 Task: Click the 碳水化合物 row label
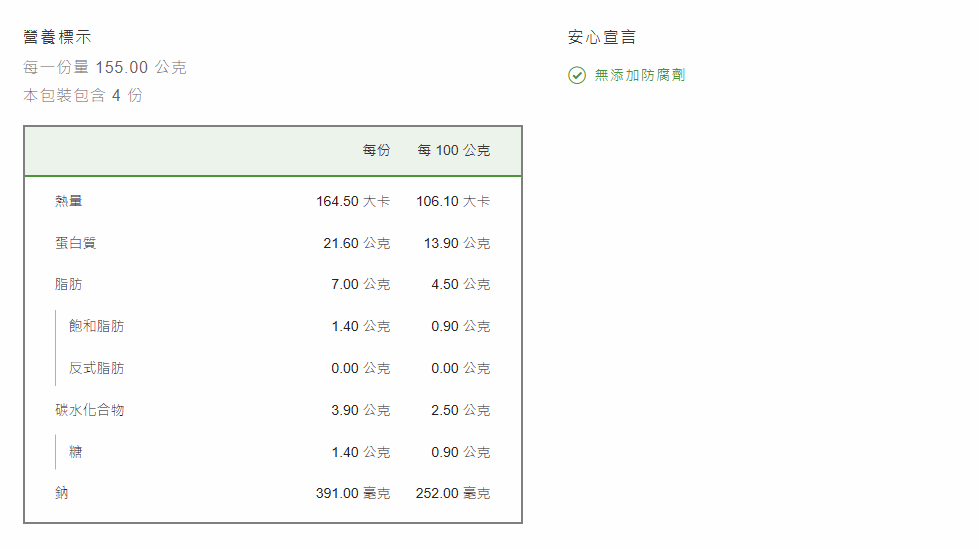pos(89,411)
